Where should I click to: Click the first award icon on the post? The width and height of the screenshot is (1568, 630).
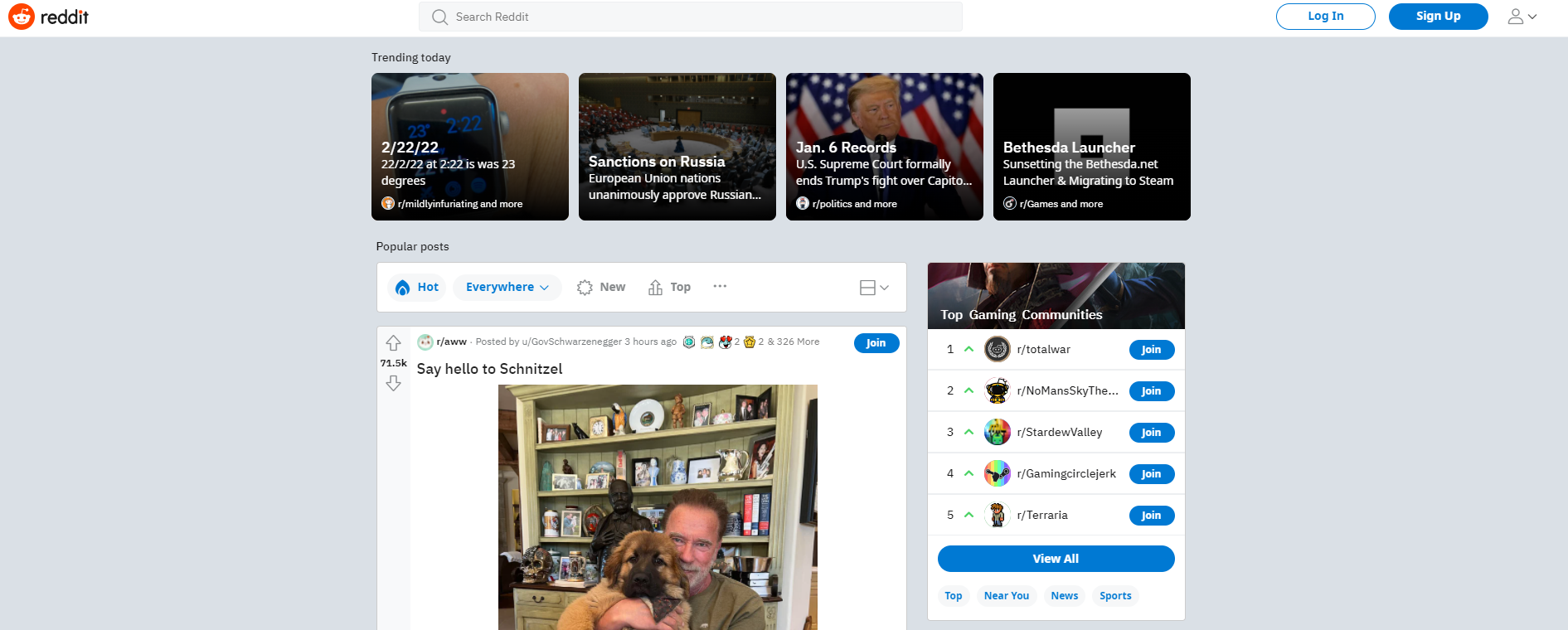tap(689, 342)
